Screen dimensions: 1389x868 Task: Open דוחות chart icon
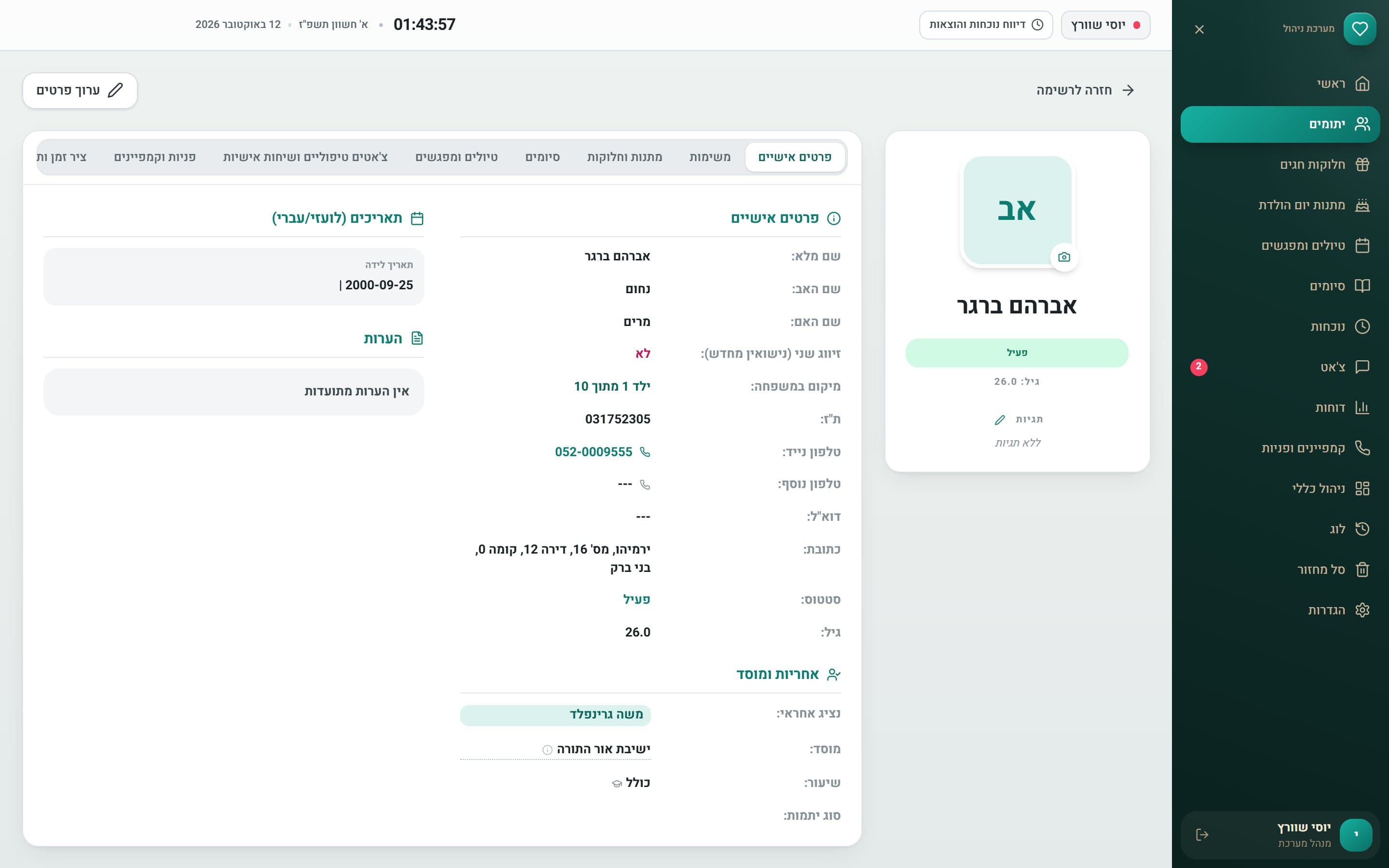(1362, 407)
